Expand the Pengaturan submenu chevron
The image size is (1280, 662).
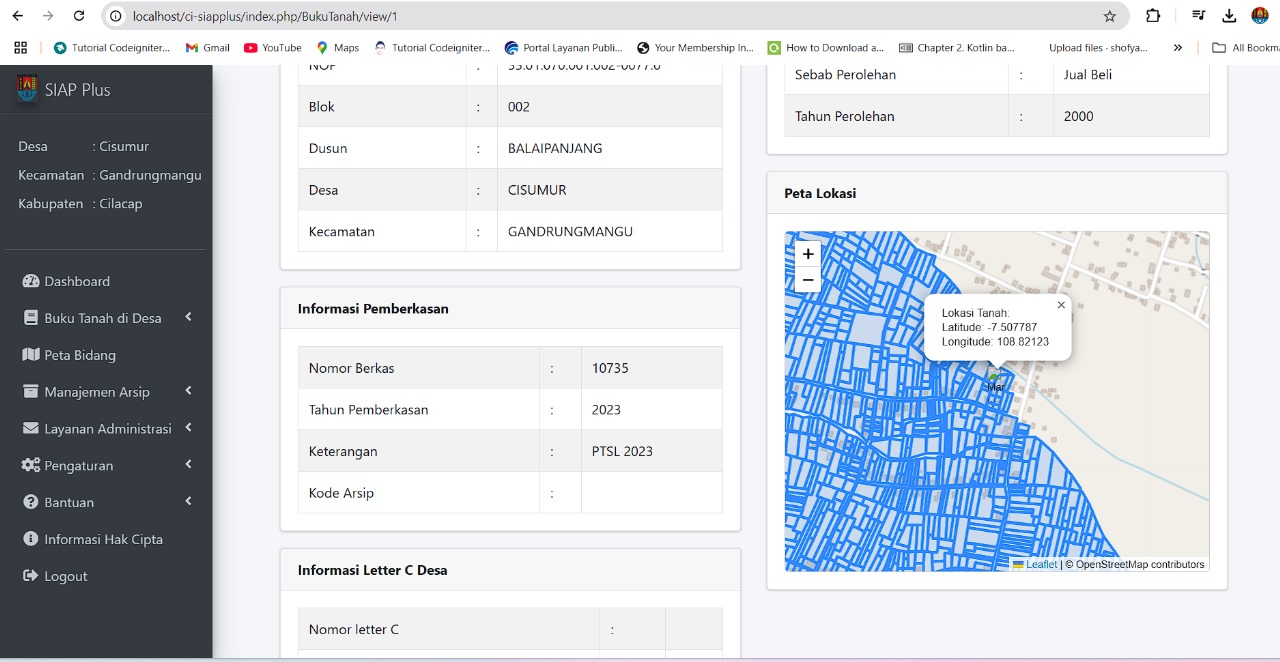point(188,465)
